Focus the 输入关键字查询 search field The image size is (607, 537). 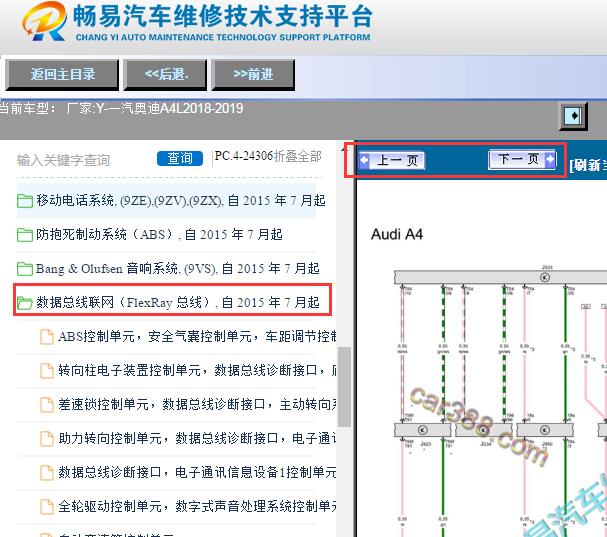click(83, 160)
